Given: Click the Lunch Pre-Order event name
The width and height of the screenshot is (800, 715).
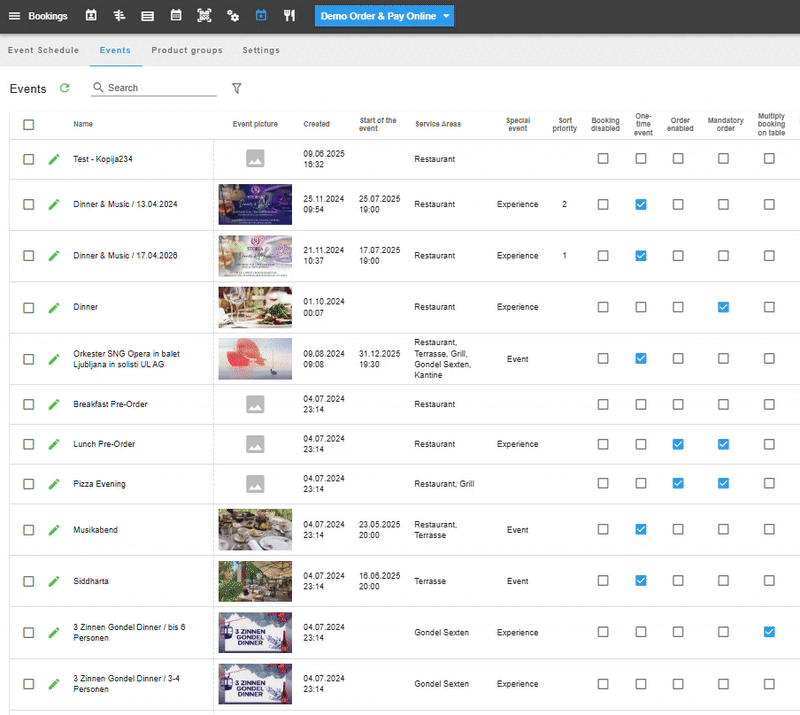Looking at the screenshot, I should (x=104, y=444).
